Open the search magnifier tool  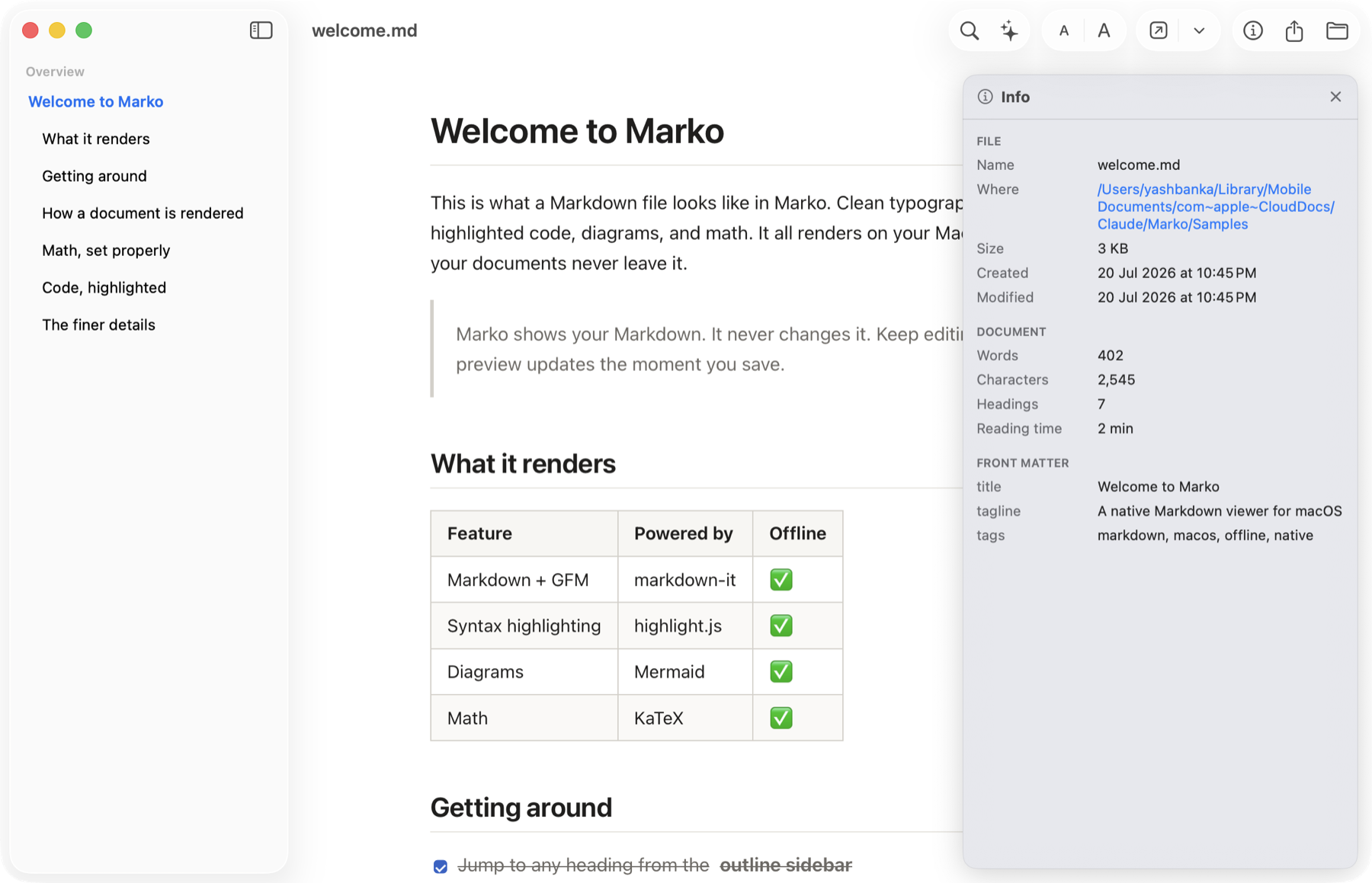pyautogui.click(x=969, y=30)
